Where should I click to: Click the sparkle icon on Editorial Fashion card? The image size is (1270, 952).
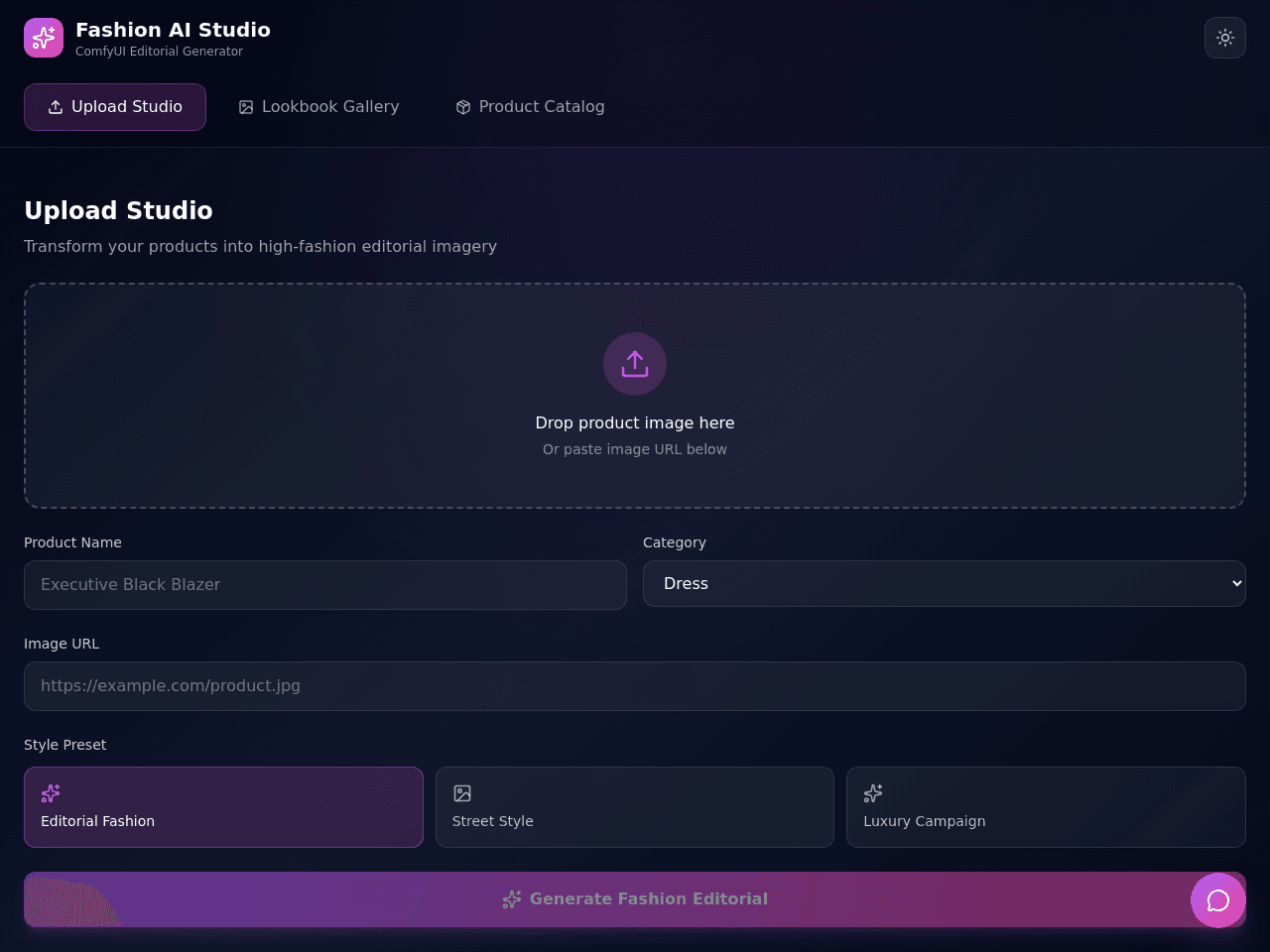click(51, 793)
